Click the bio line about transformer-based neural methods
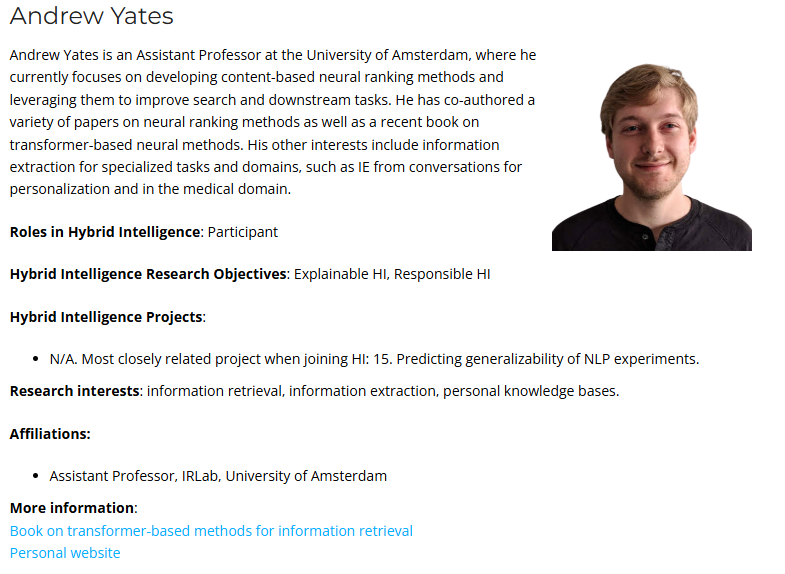Image resolution: width=785 pixels, height=574 pixels. (254, 145)
